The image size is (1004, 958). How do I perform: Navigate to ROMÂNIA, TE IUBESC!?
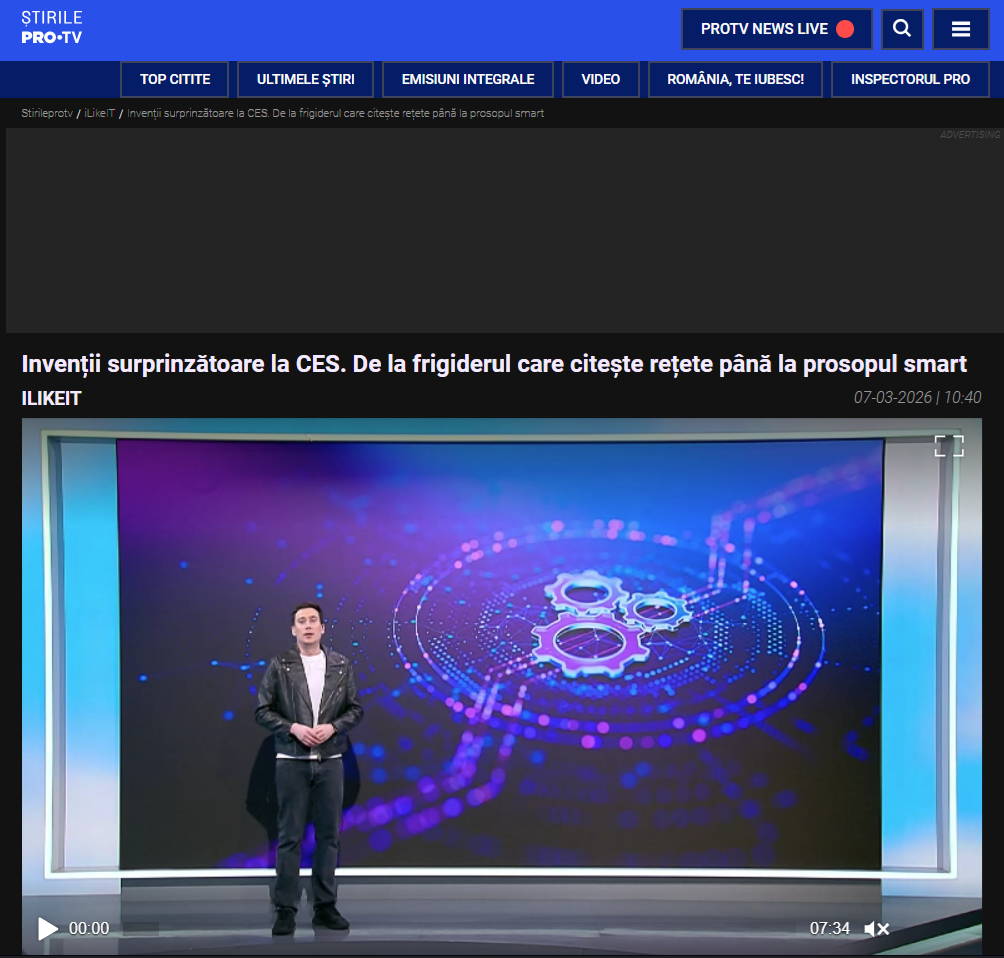(x=735, y=79)
